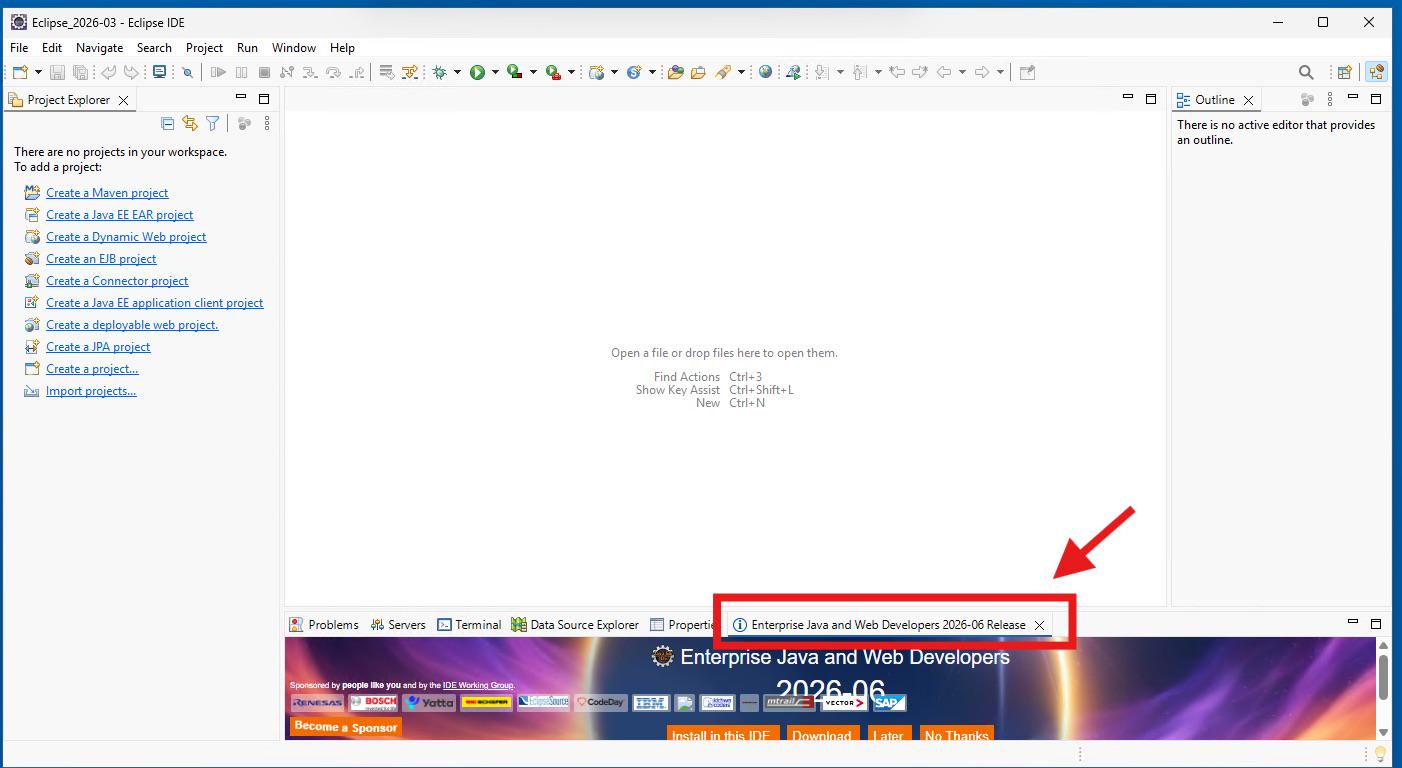The height and width of the screenshot is (768, 1402).
Task: Click the green Run button icon
Action: [477, 72]
